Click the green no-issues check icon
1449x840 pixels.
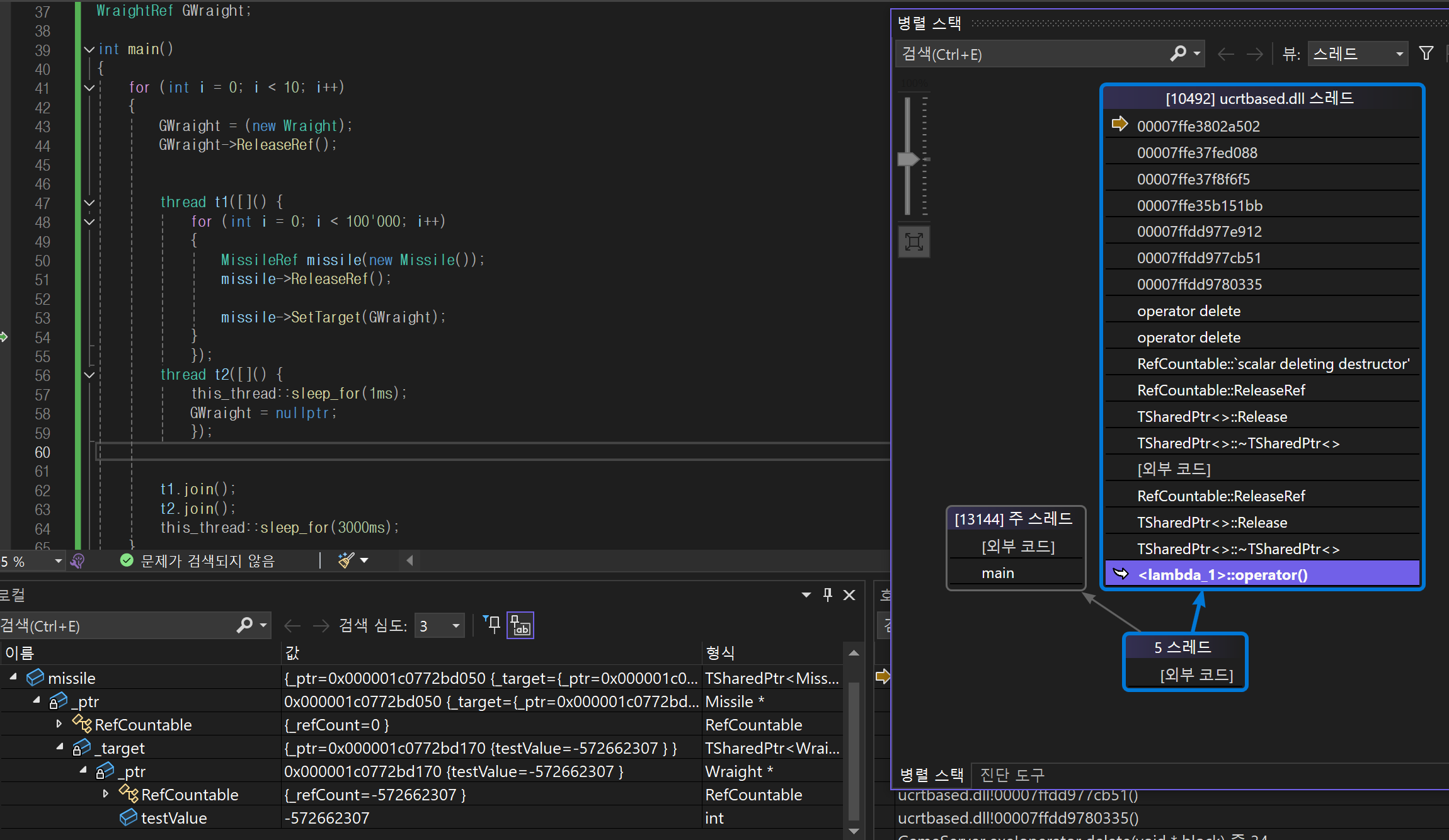(x=127, y=560)
